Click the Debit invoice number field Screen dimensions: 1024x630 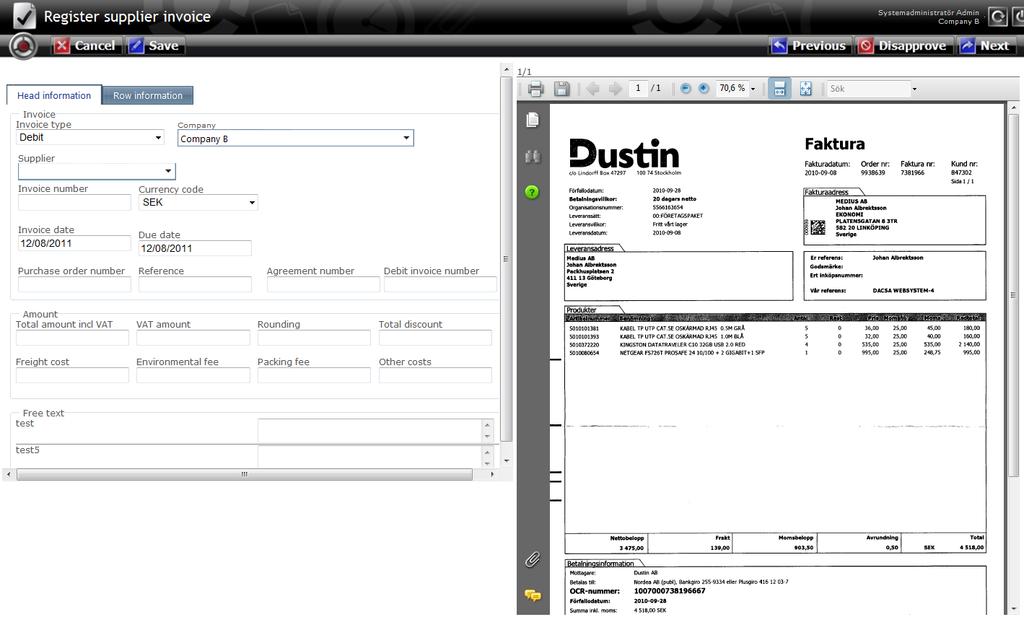(x=440, y=284)
